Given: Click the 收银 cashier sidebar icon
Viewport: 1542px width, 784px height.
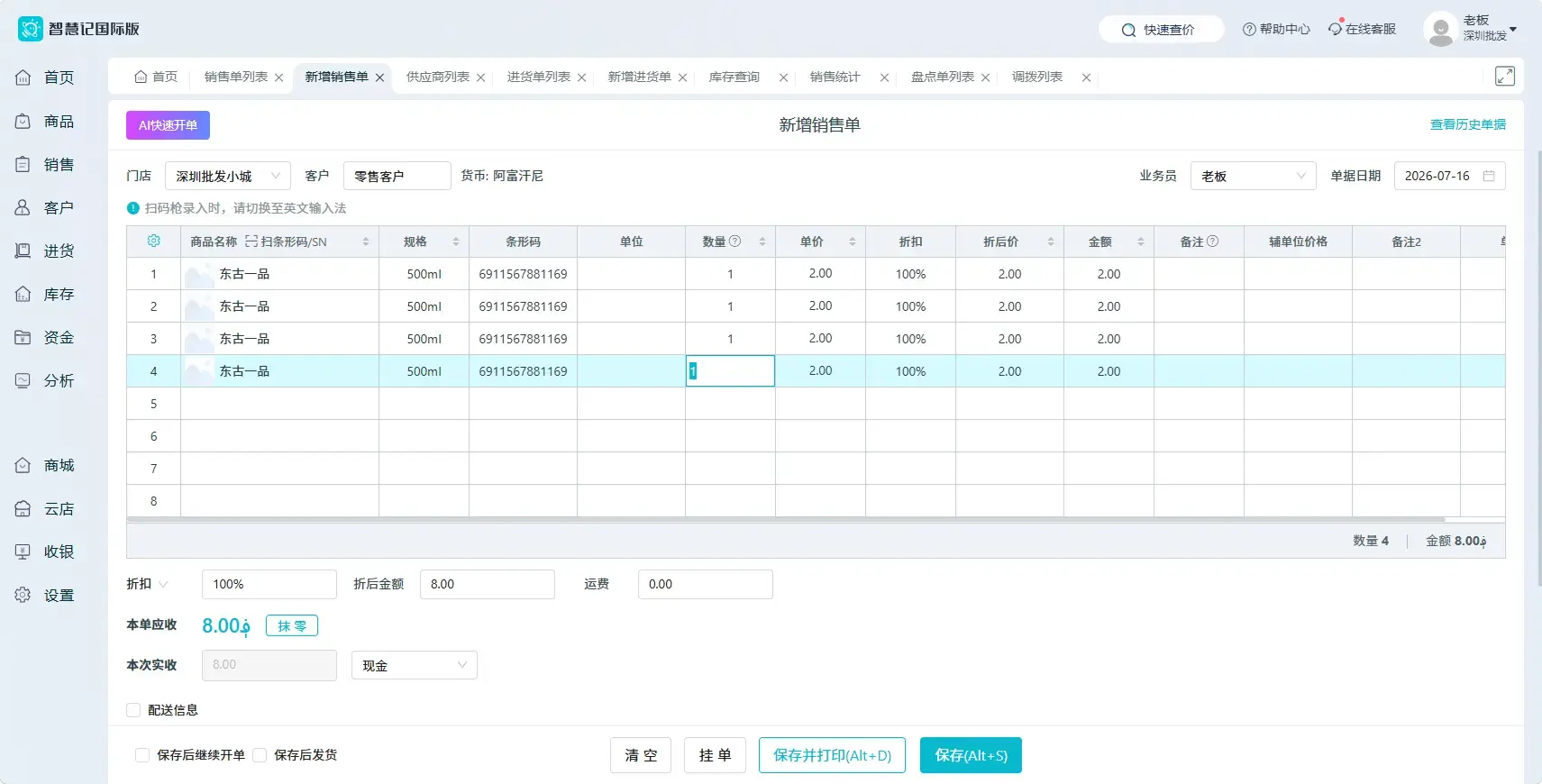Looking at the screenshot, I should click(x=23, y=552).
